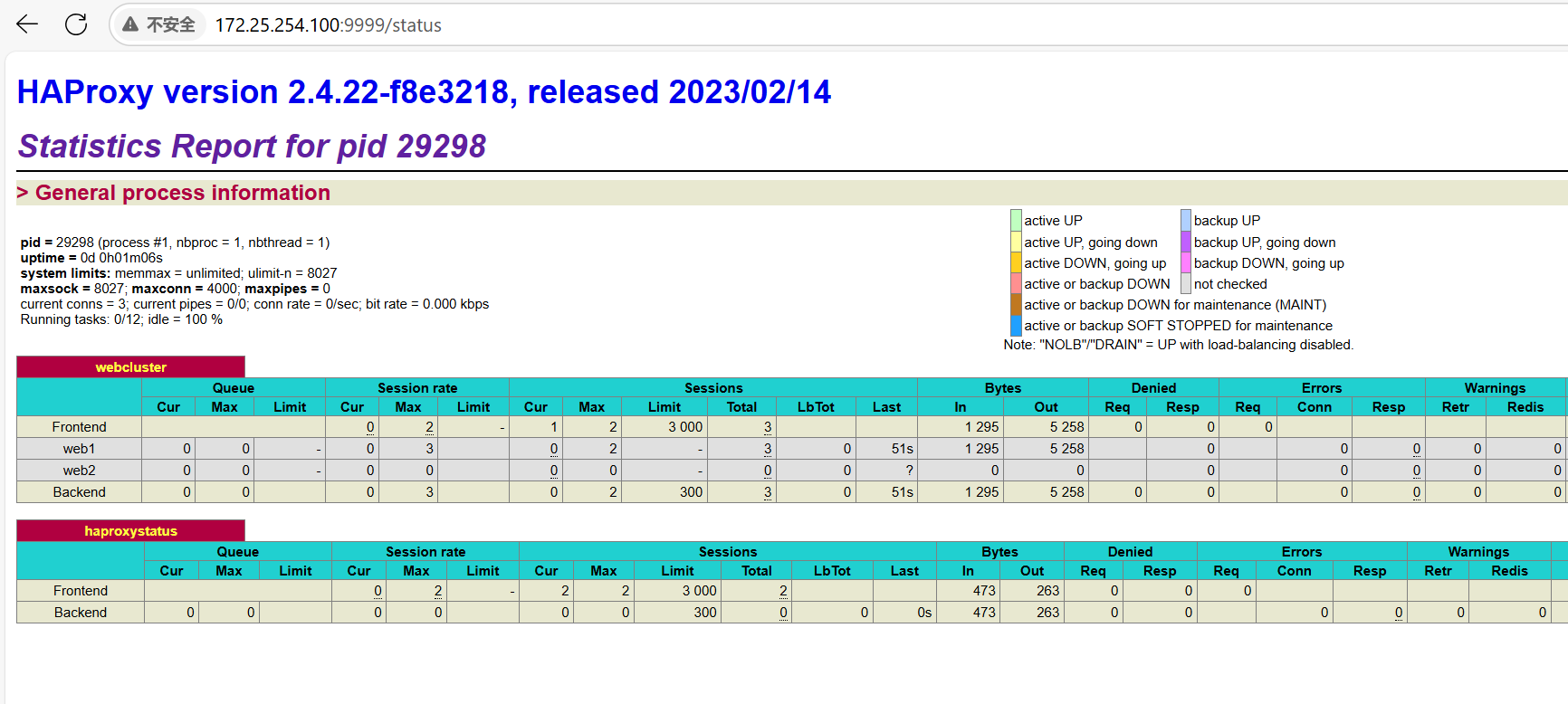Click backup UP, going down swatch
The width and height of the screenshot is (1568, 704).
(x=1186, y=242)
